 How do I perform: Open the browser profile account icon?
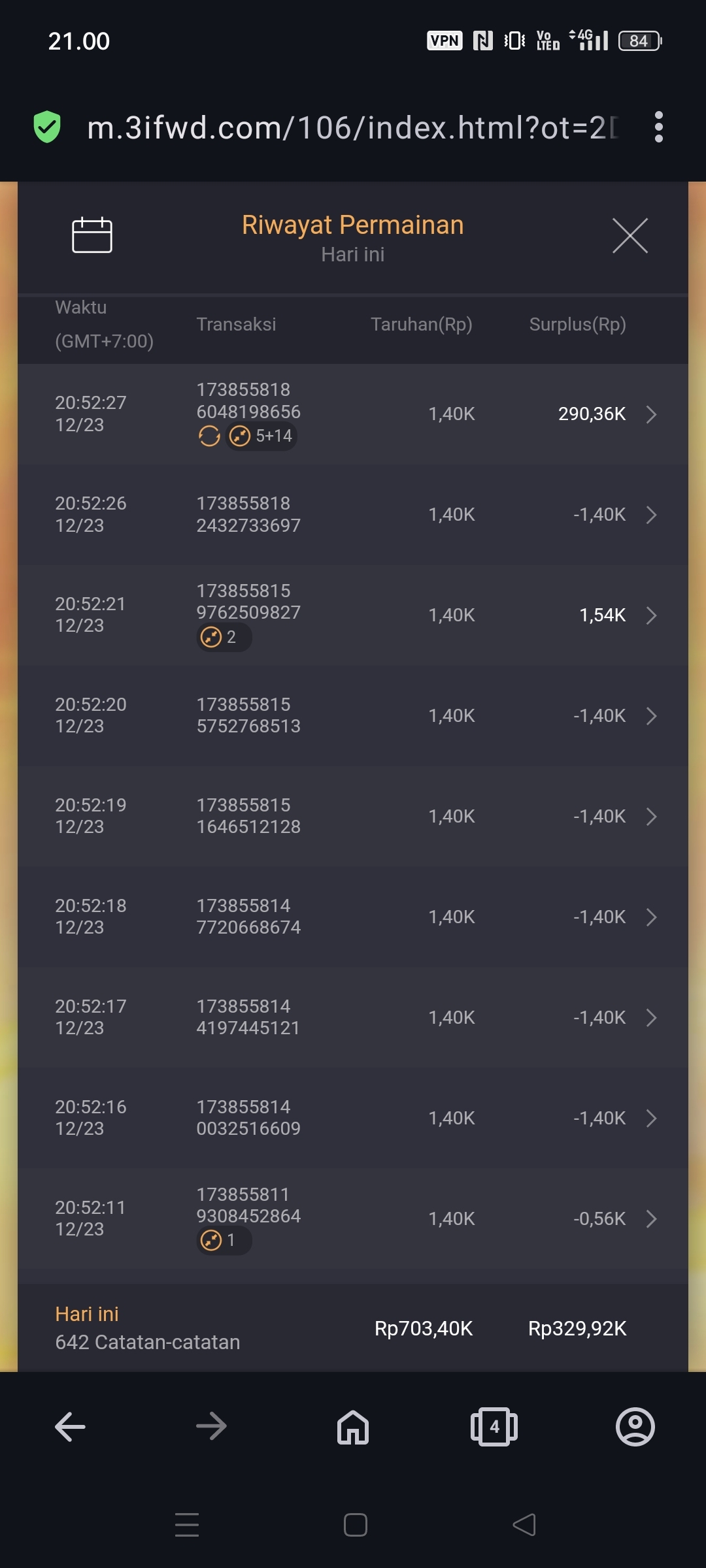coord(635,1427)
